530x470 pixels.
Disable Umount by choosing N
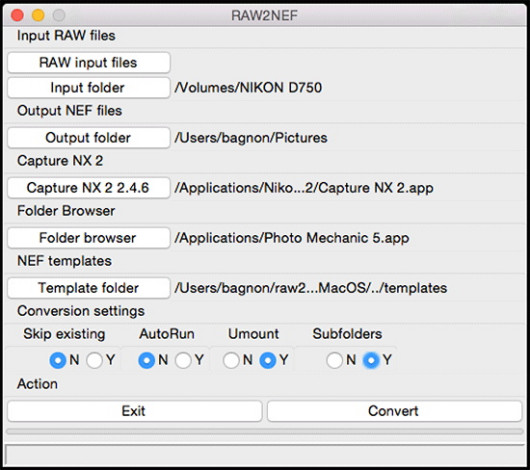pos(231,360)
